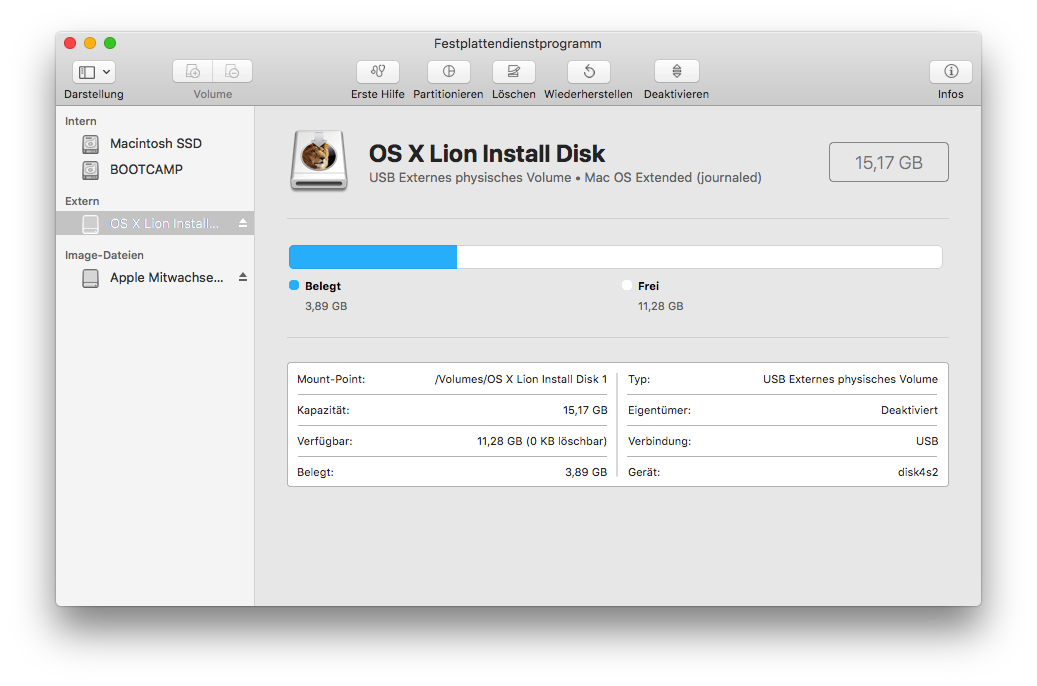The height and width of the screenshot is (686, 1037).
Task: Click the Verbindung value USB
Action: coord(927,441)
